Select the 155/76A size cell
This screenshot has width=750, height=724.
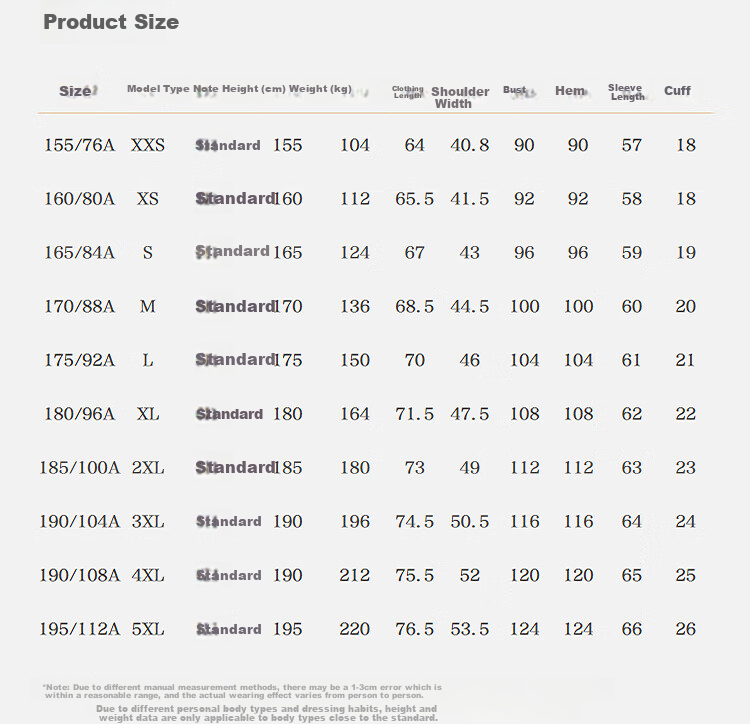coord(79,145)
